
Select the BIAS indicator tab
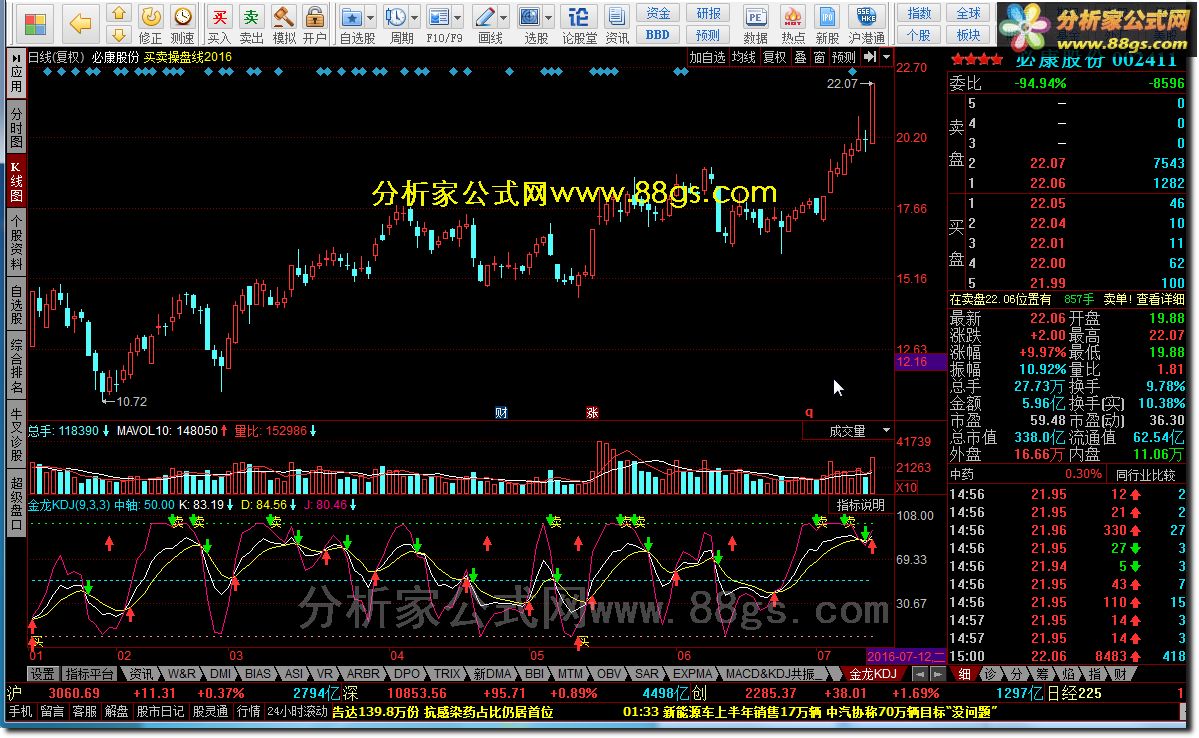[x=258, y=674]
